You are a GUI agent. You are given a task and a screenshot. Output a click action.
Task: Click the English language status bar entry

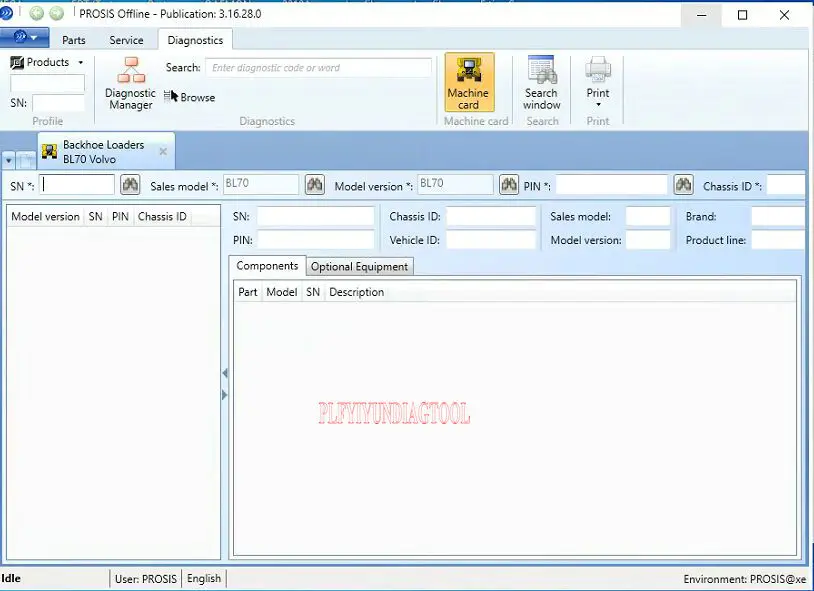coord(204,579)
